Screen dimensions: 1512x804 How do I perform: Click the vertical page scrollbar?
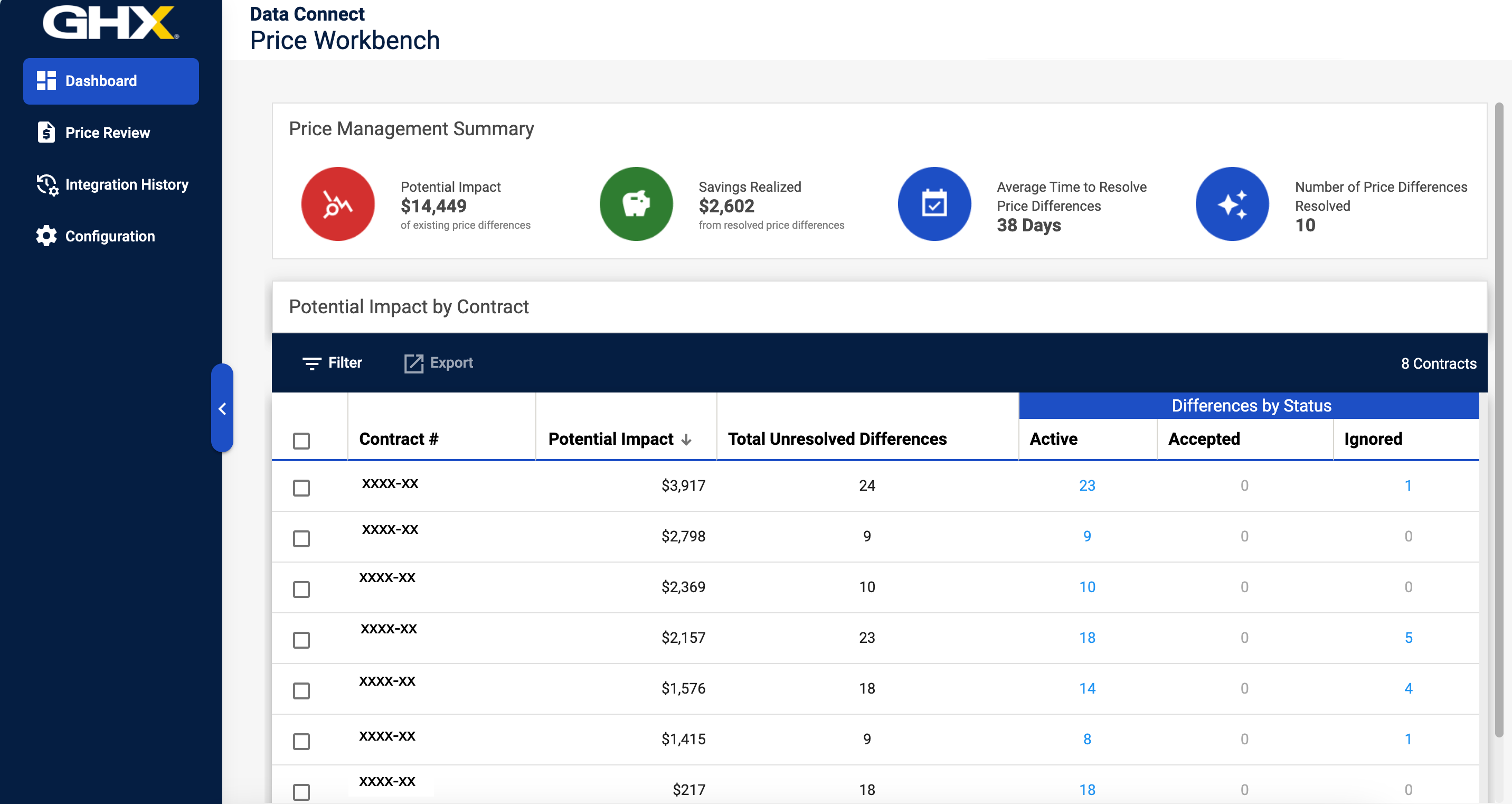coord(1498,419)
